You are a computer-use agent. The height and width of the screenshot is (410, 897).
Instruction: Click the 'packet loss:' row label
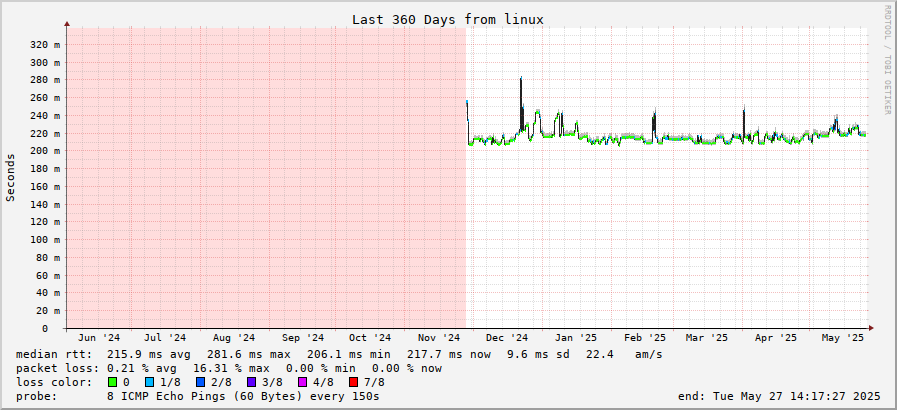pos(57,368)
